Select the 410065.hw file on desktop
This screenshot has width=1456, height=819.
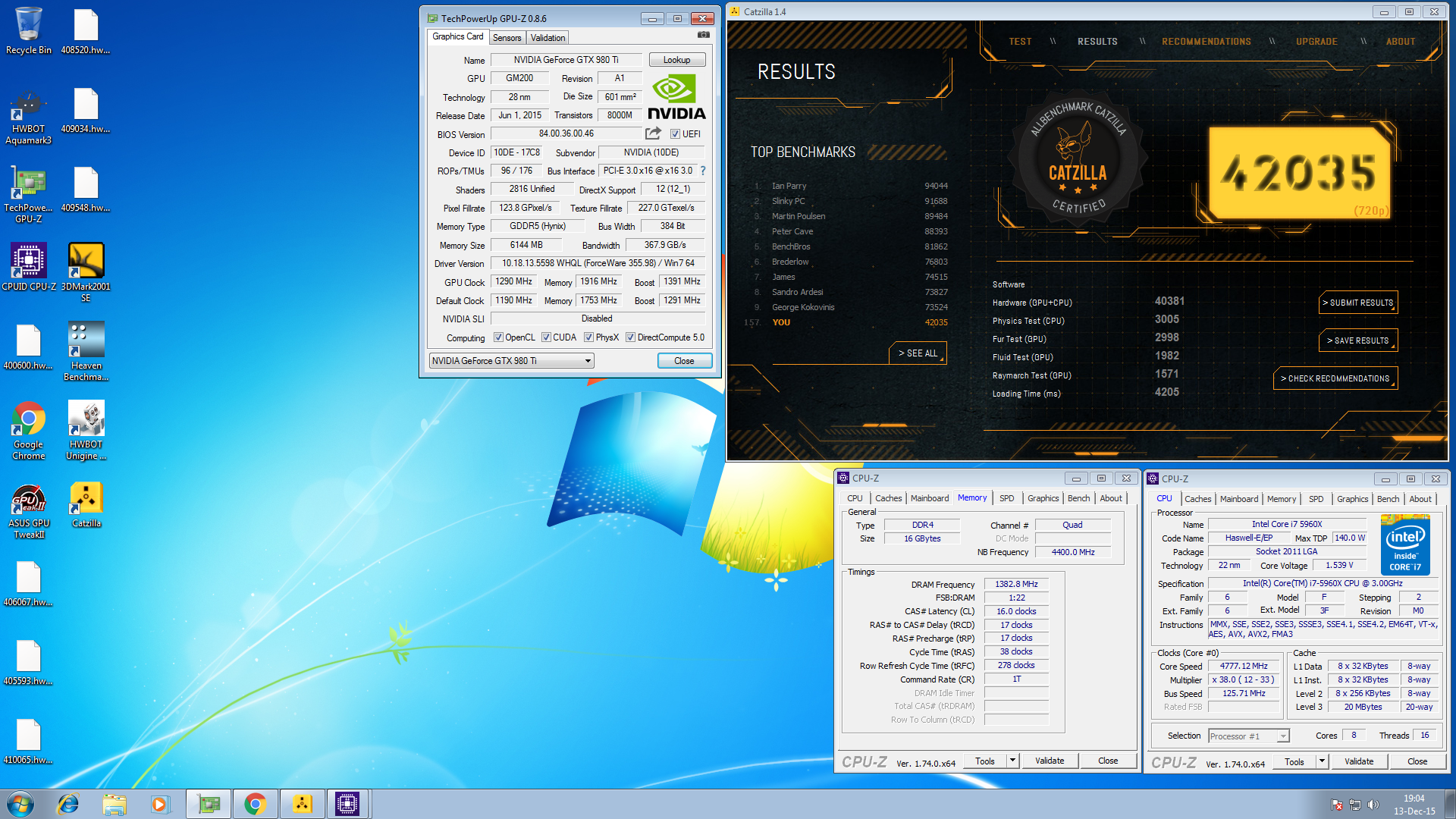pyautogui.click(x=28, y=741)
